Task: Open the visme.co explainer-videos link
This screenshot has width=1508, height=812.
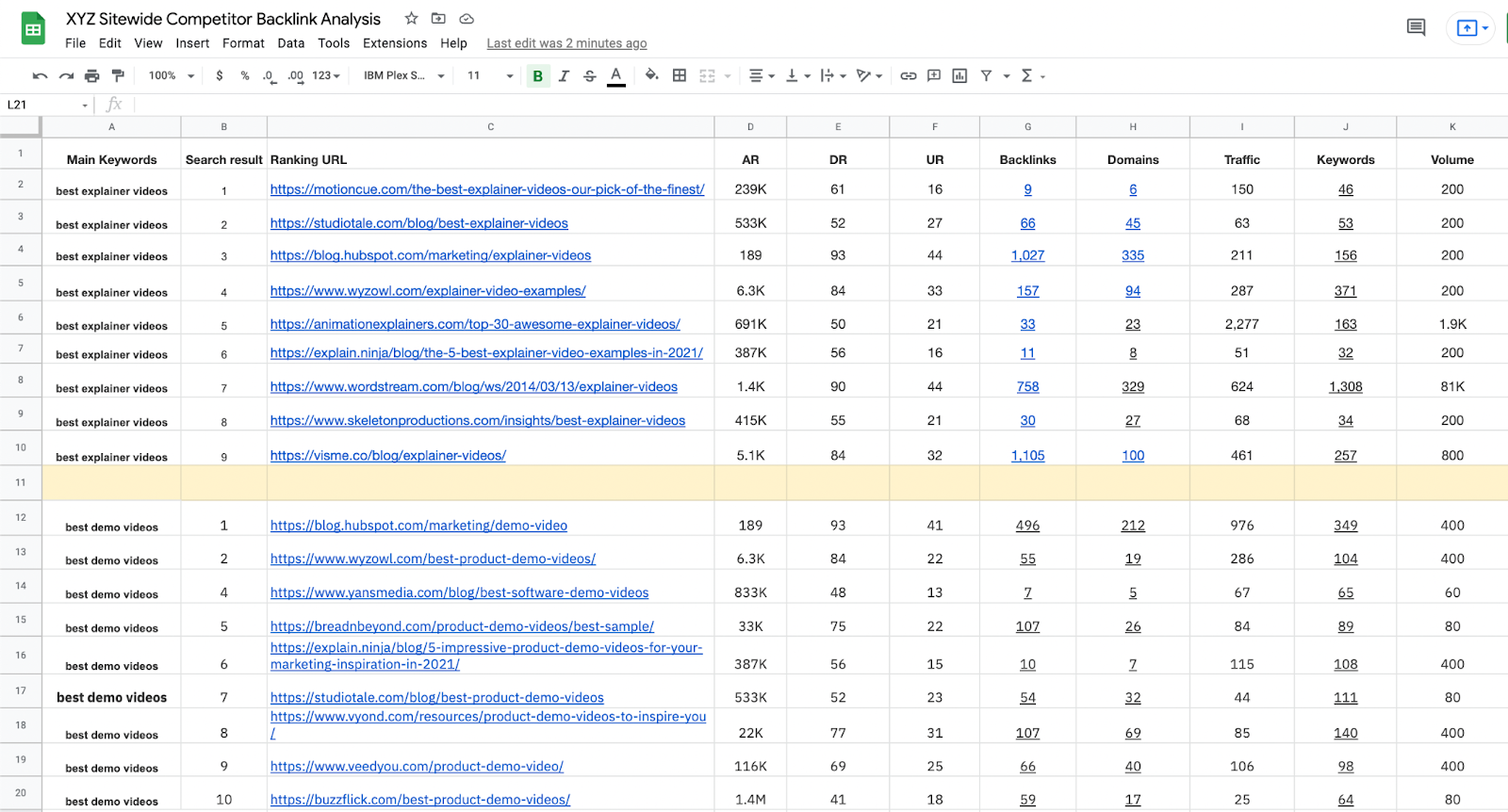Action: pyautogui.click(x=388, y=455)
